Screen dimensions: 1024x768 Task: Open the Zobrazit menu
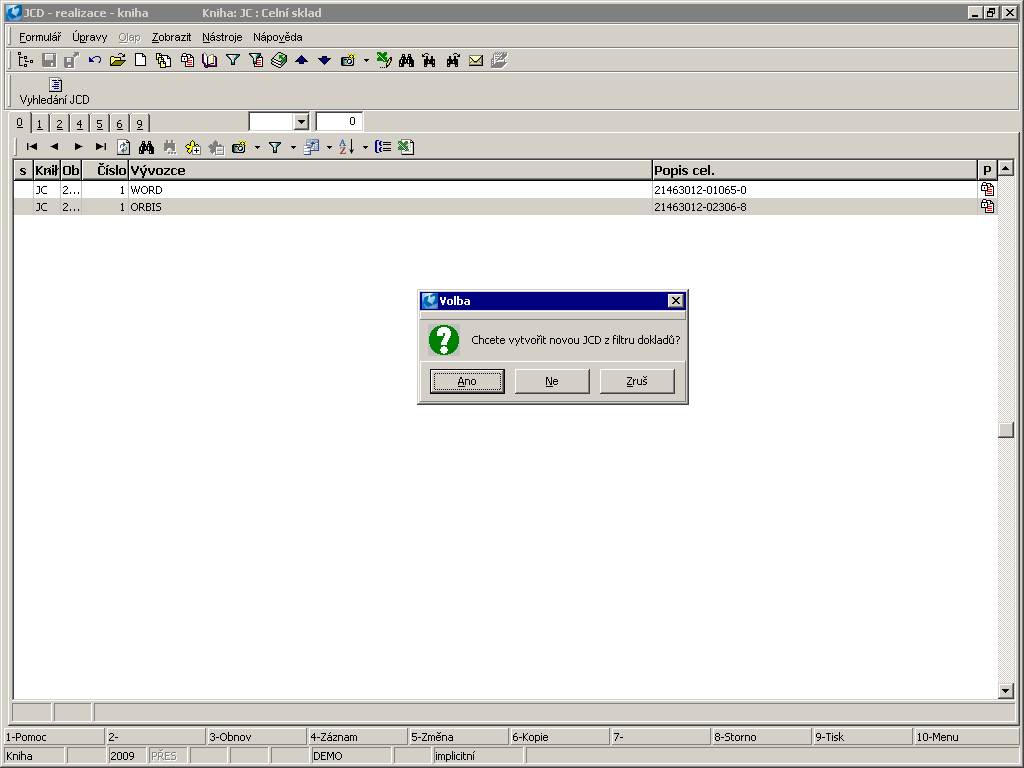coord(171,37)
